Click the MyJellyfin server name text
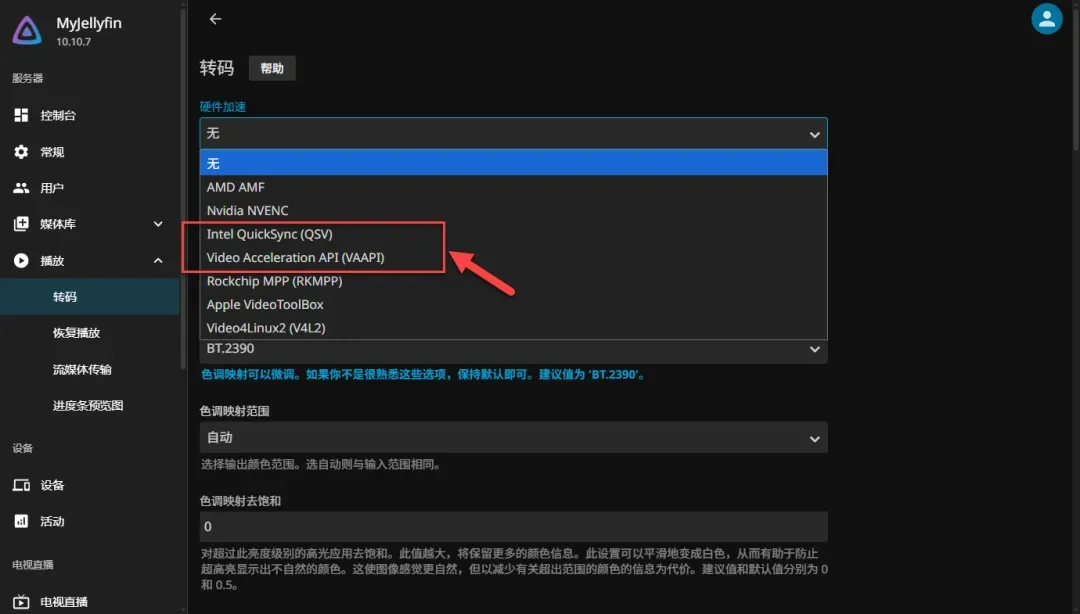 click(x=89, y=23)
